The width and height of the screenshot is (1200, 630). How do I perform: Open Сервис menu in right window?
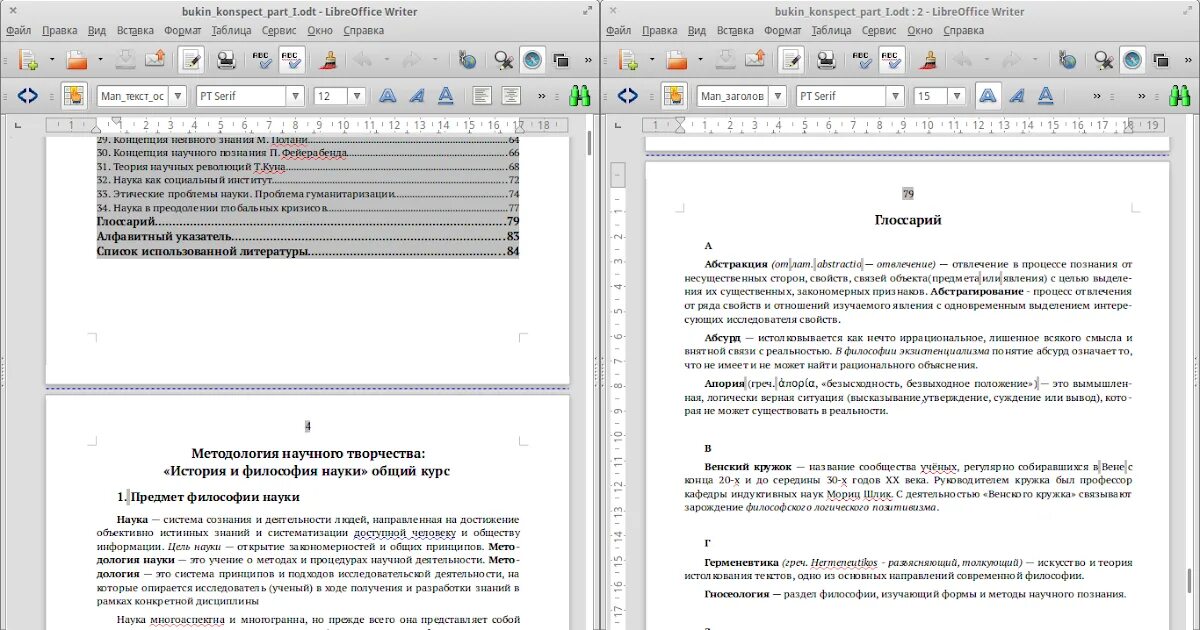(879, 30)
